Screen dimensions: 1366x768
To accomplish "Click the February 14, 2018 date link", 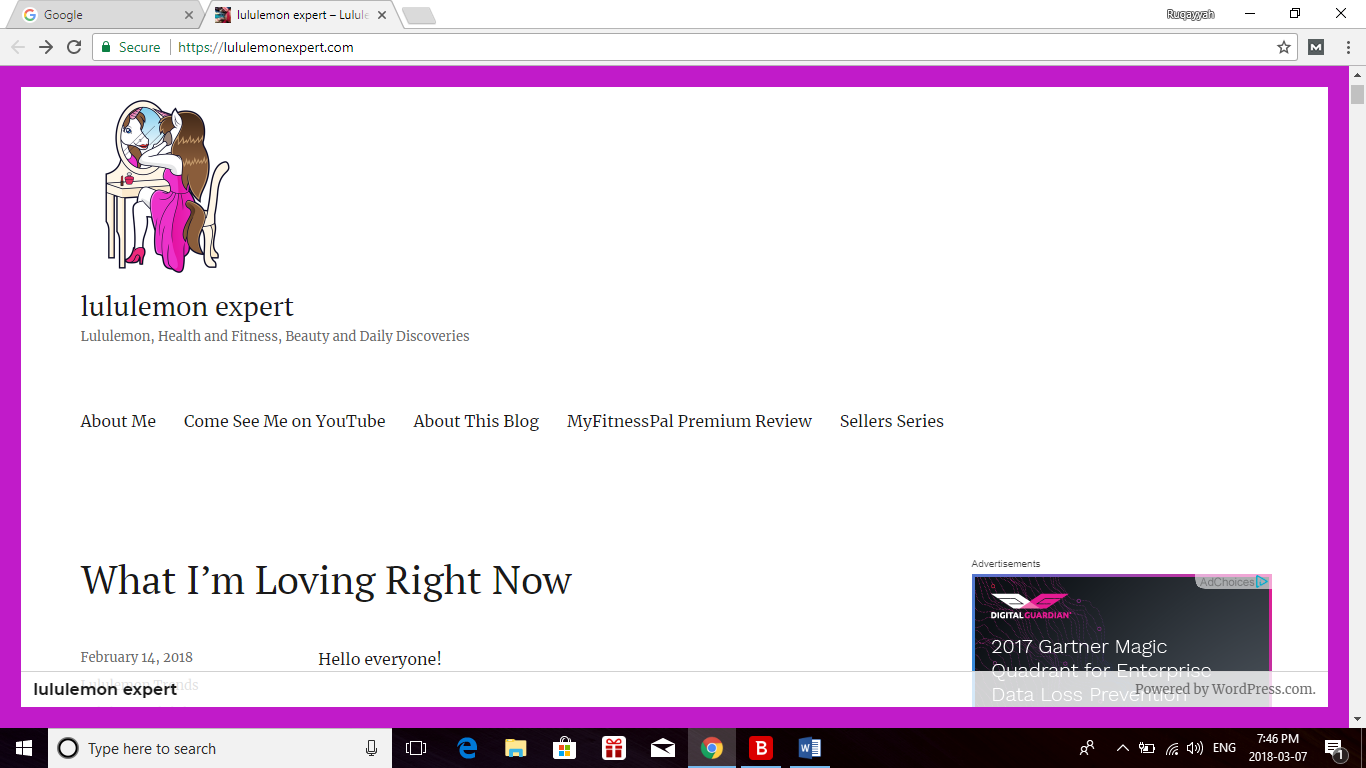I will click(137, 657).
